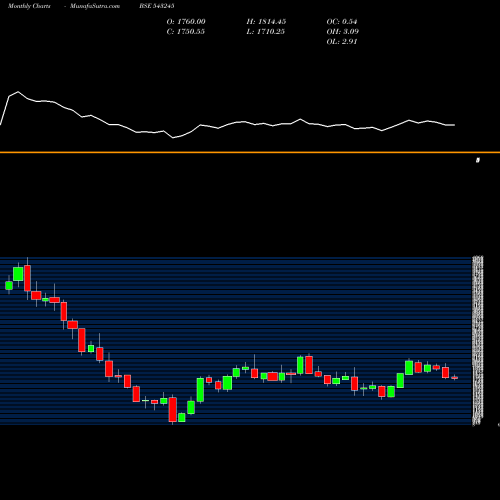
Task: Select the 'OL: 2.91' value
Action: click(342, 42)
